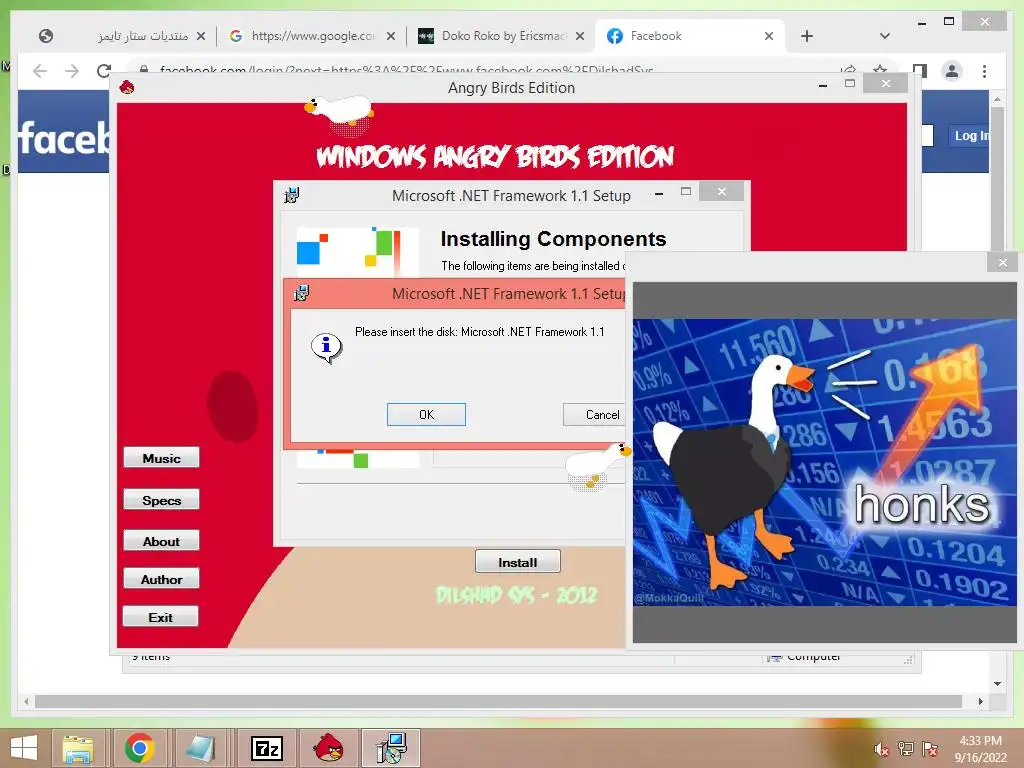Open Google Chrome from the taskbar
This screenshot has height=768, width=1024.
coord(140,748)
